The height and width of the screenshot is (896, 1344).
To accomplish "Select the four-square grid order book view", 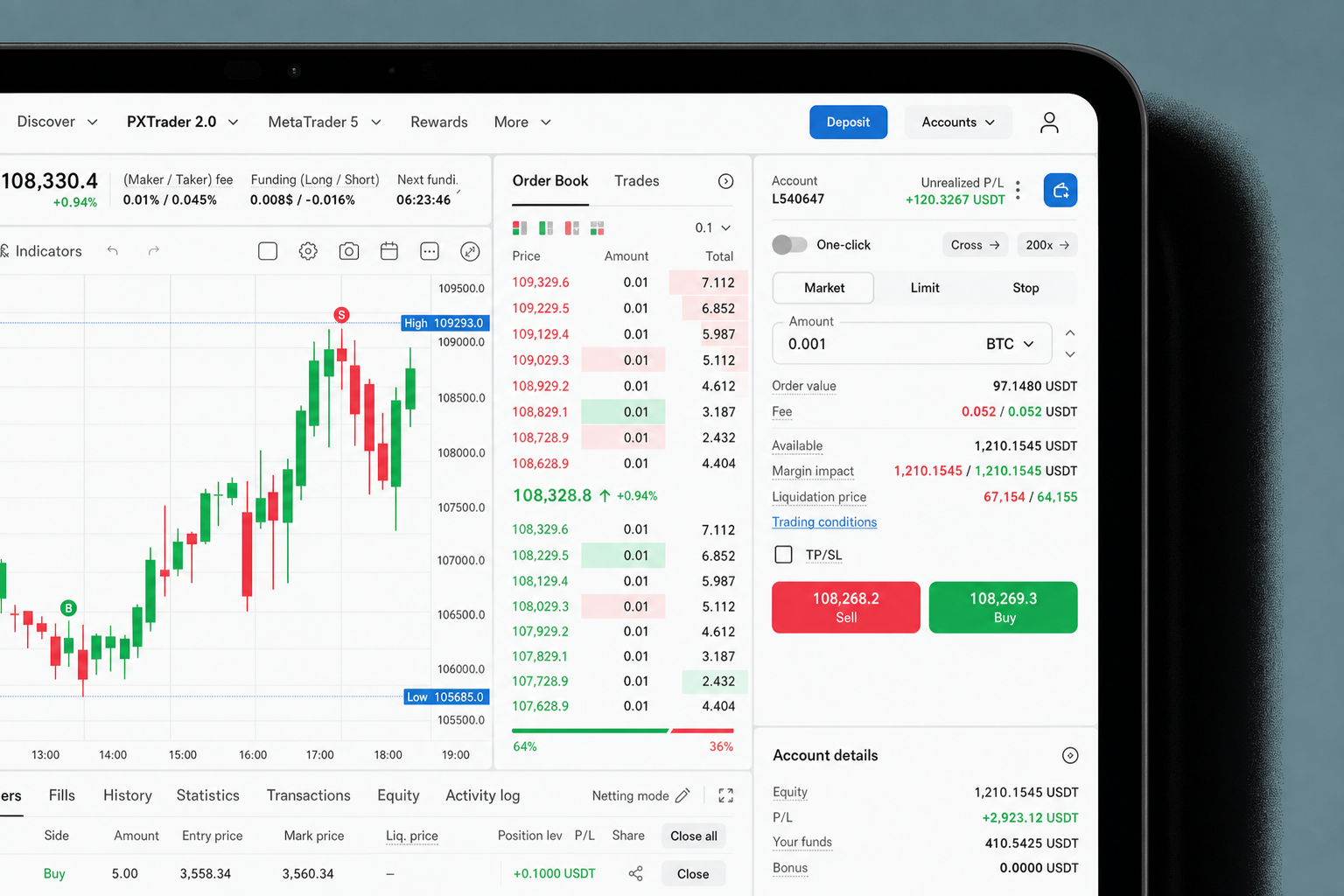I will click(x=598, y=228).
